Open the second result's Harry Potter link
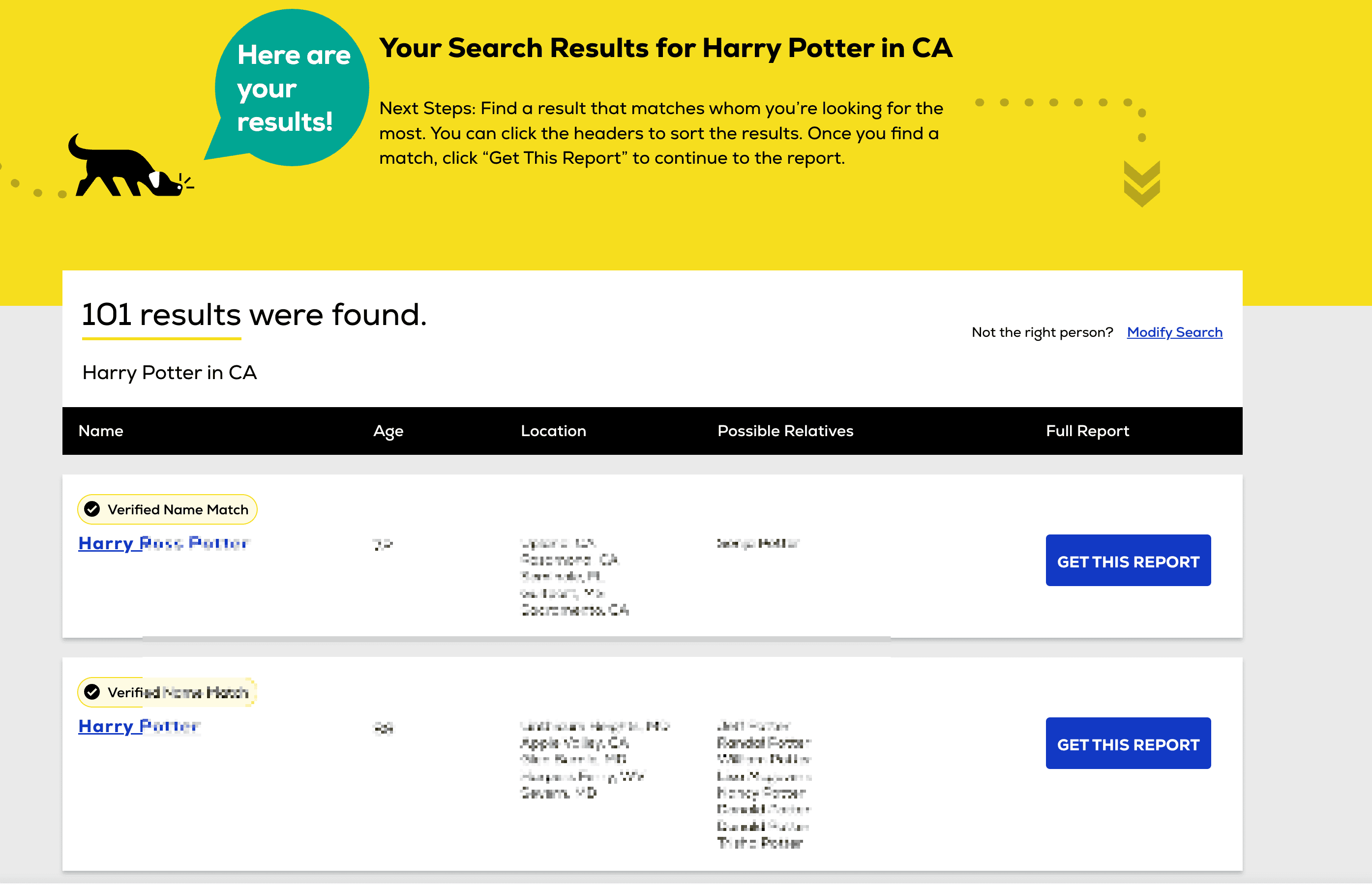1372x887 pixels. tap(139, 726)
